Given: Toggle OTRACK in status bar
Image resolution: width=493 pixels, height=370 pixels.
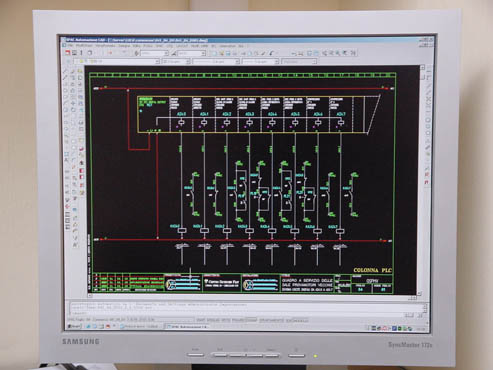Looking at the screenshot, I should (271, 320).
